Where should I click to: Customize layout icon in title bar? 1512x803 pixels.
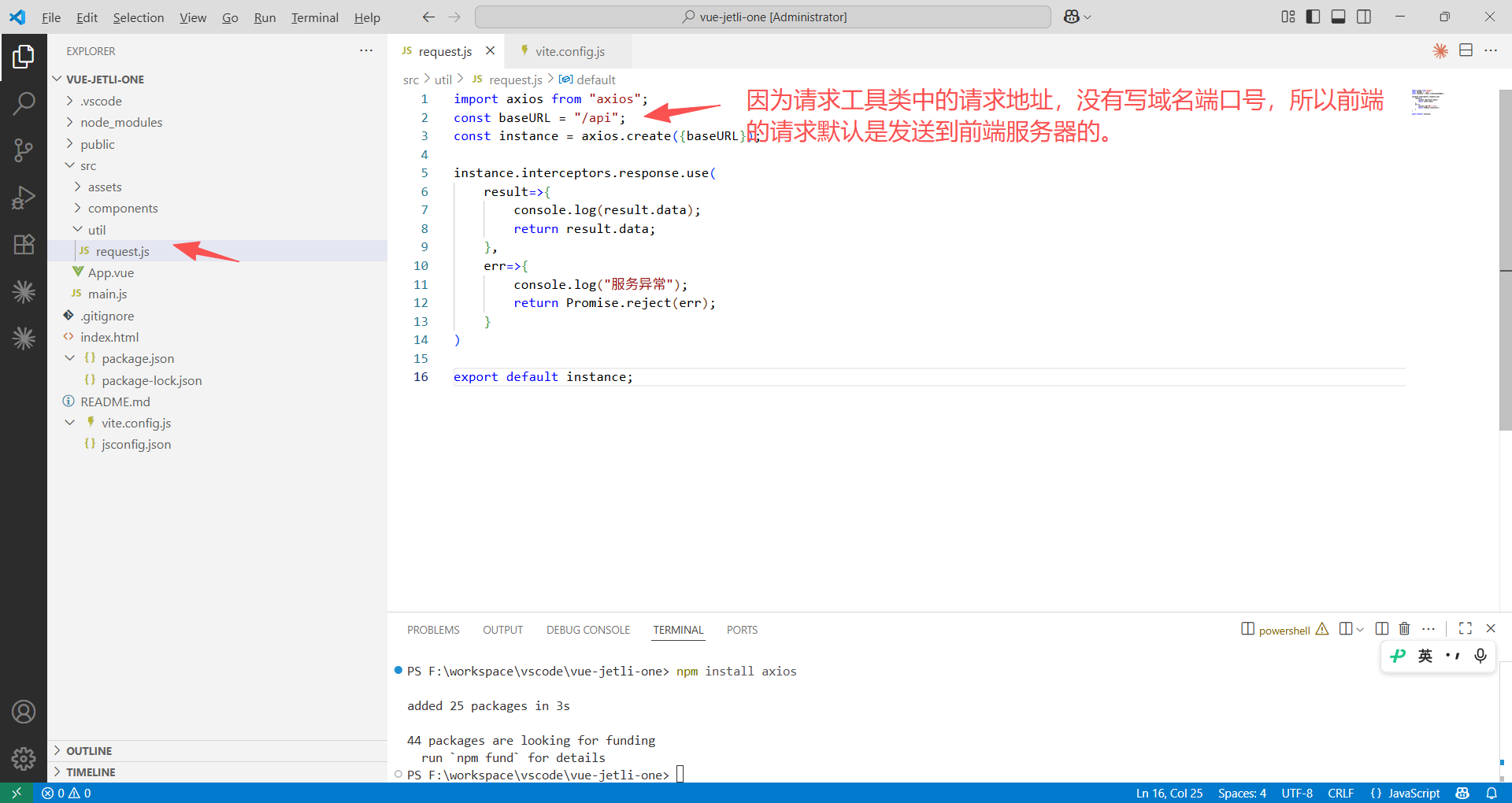pyautogui.click(x=1288, y=17)
